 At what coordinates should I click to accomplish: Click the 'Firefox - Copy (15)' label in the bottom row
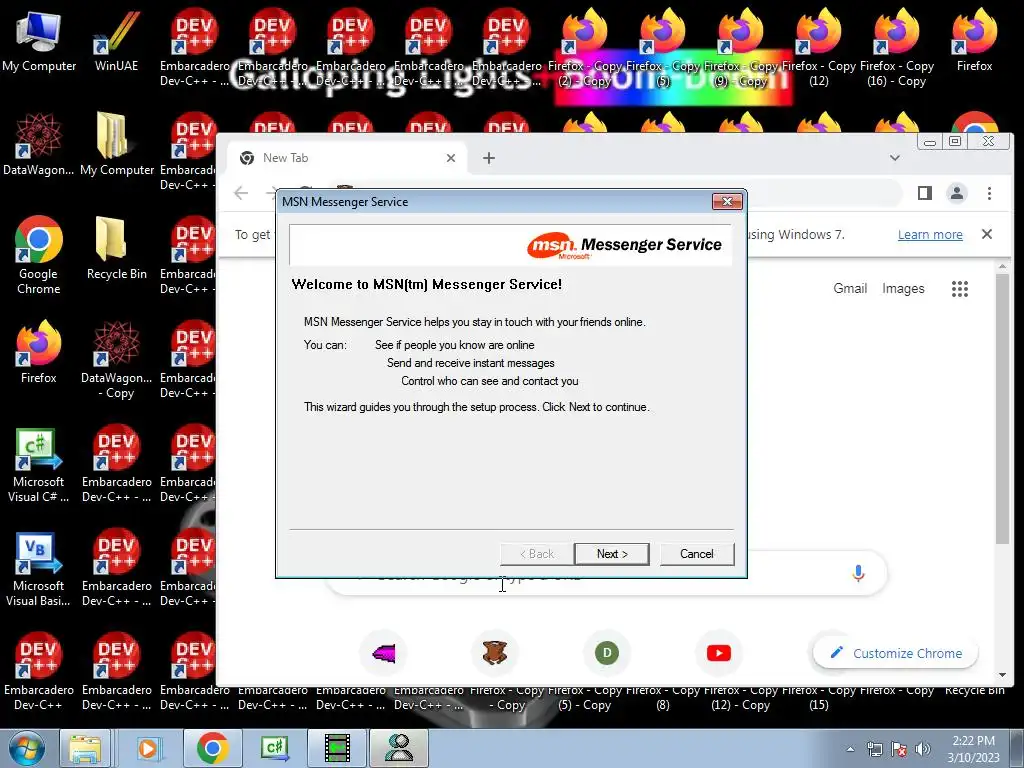point(818,697)
